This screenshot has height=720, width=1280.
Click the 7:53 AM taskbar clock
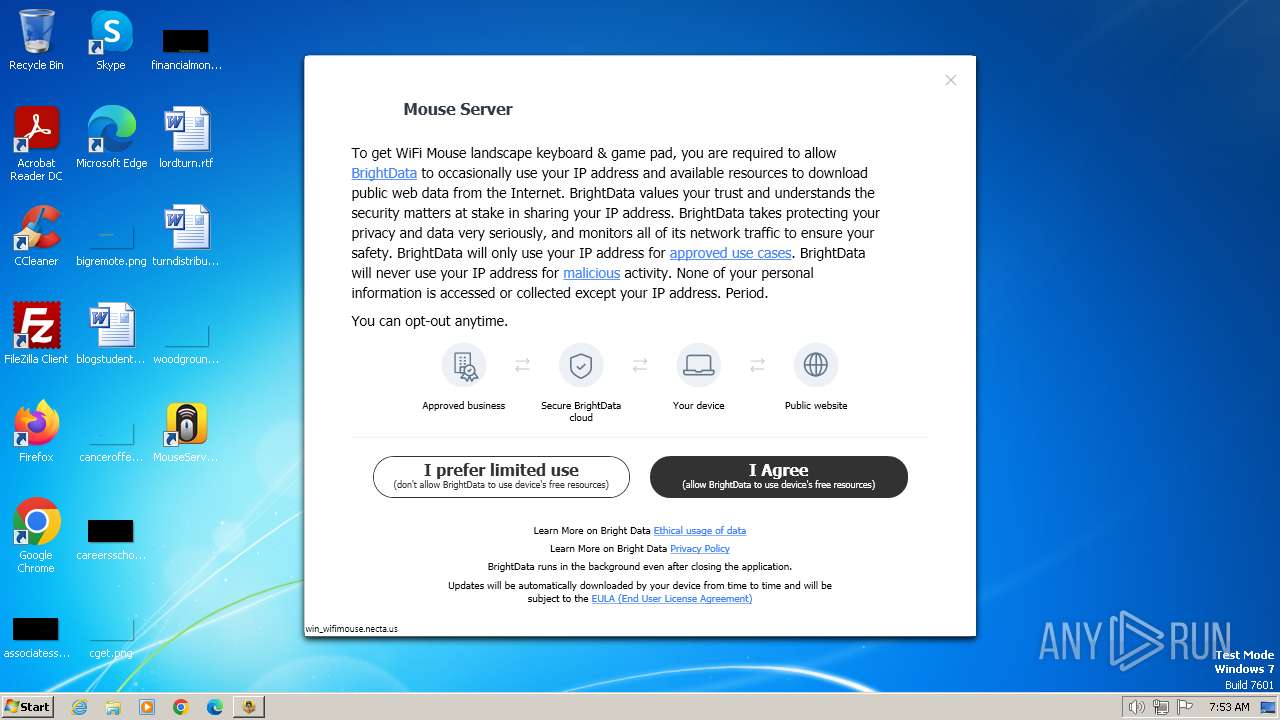click(1229, 707)
